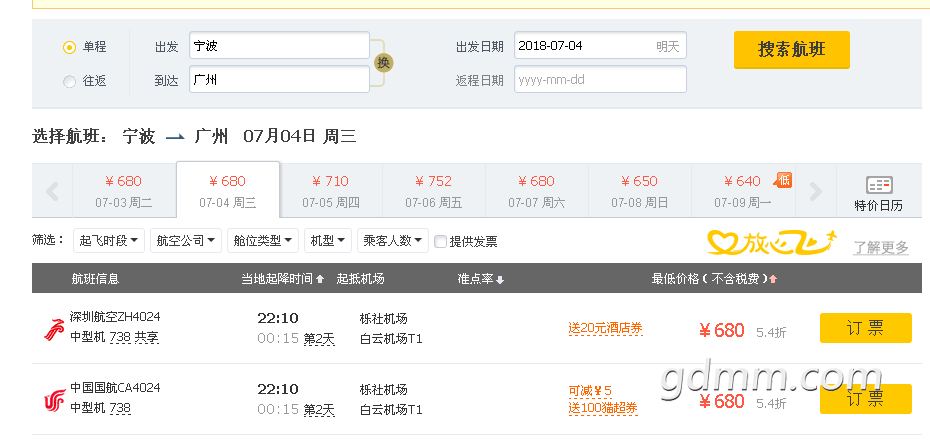This screenshot has height=440, width=930.
Task: Sort by 准点率 arrow
Action: point(500,280)
